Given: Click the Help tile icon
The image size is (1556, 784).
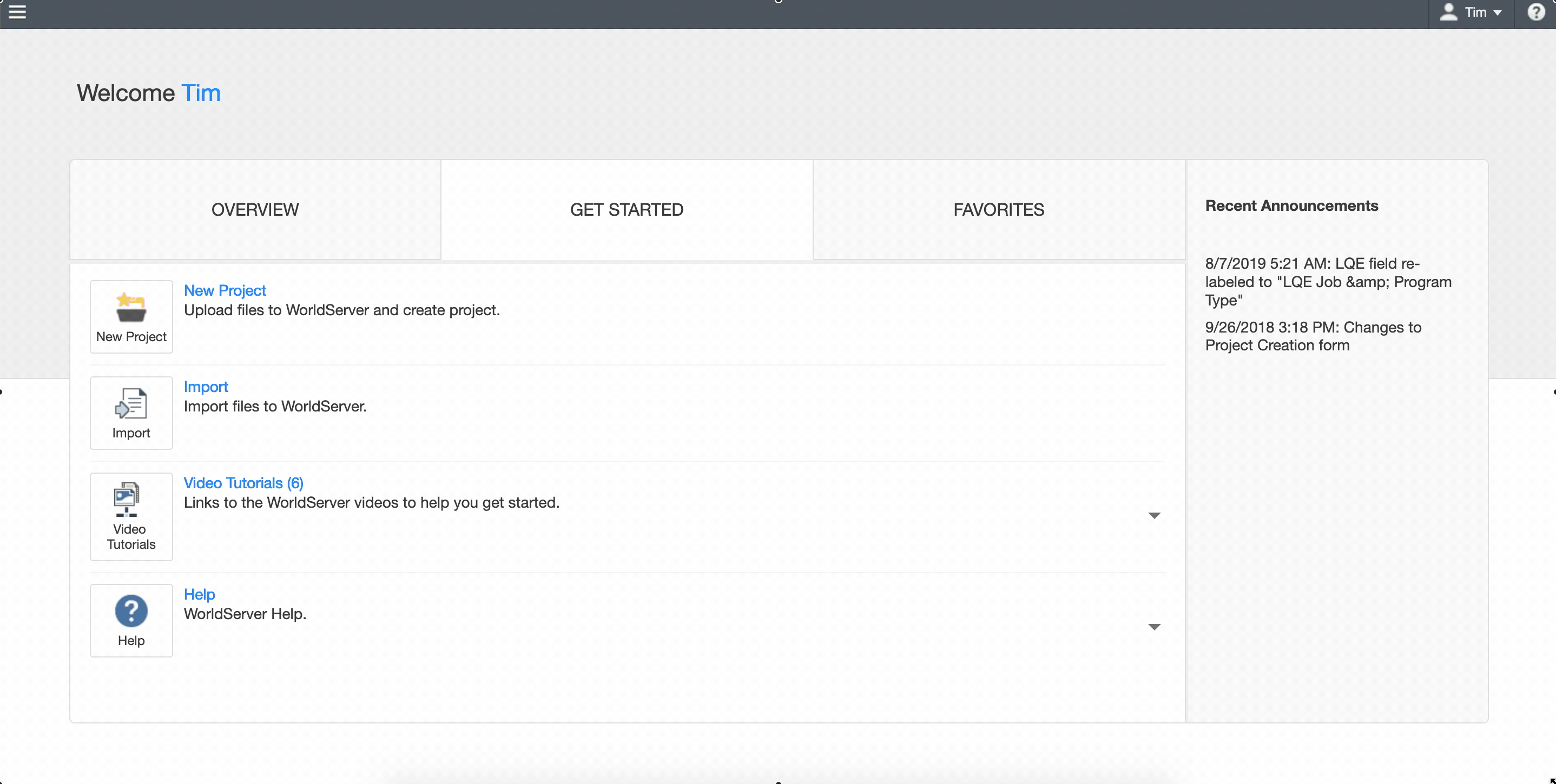Looking at the screenshot, I should click(131, 620).
